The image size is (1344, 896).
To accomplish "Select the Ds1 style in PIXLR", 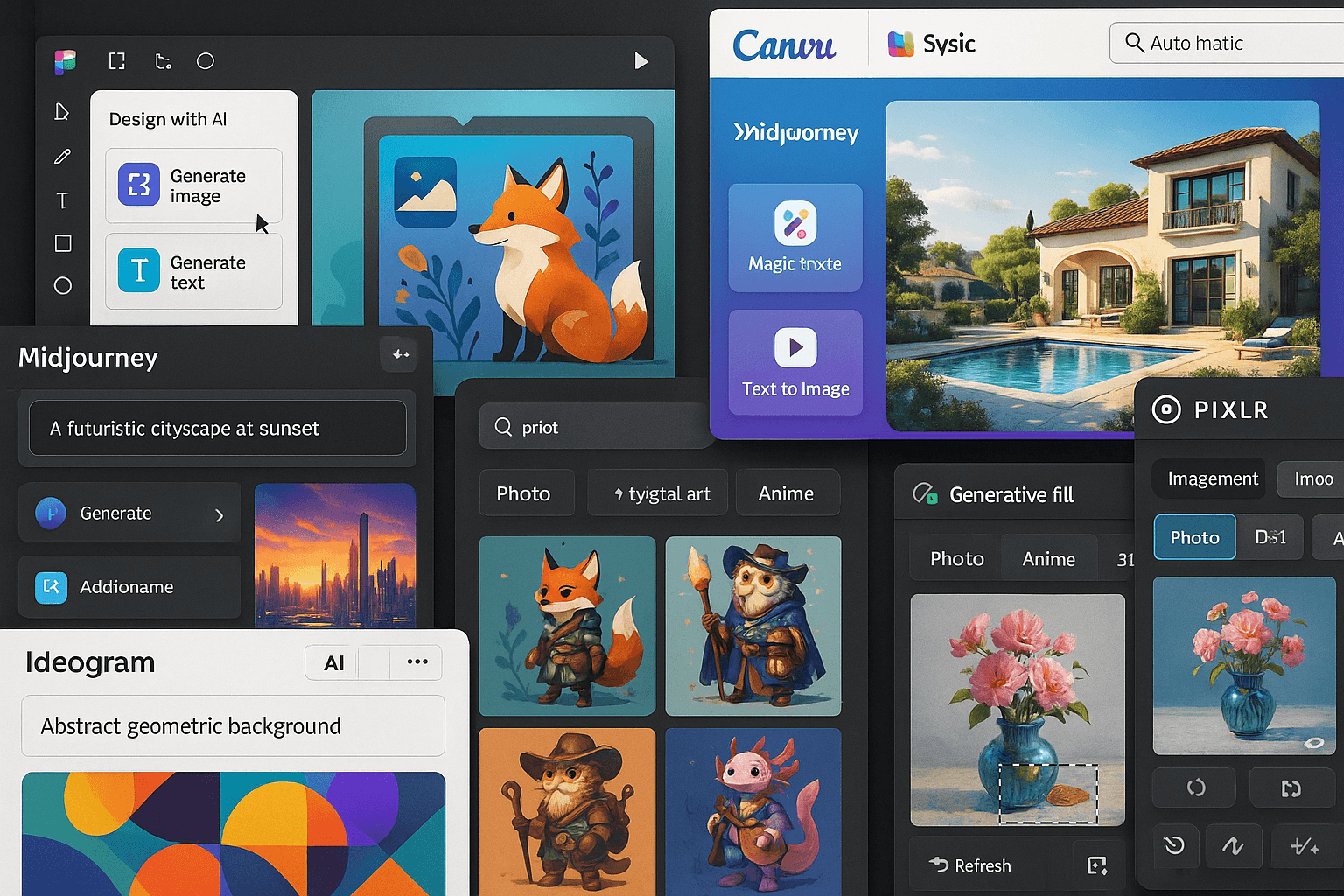I will (x=1270, y=537).
